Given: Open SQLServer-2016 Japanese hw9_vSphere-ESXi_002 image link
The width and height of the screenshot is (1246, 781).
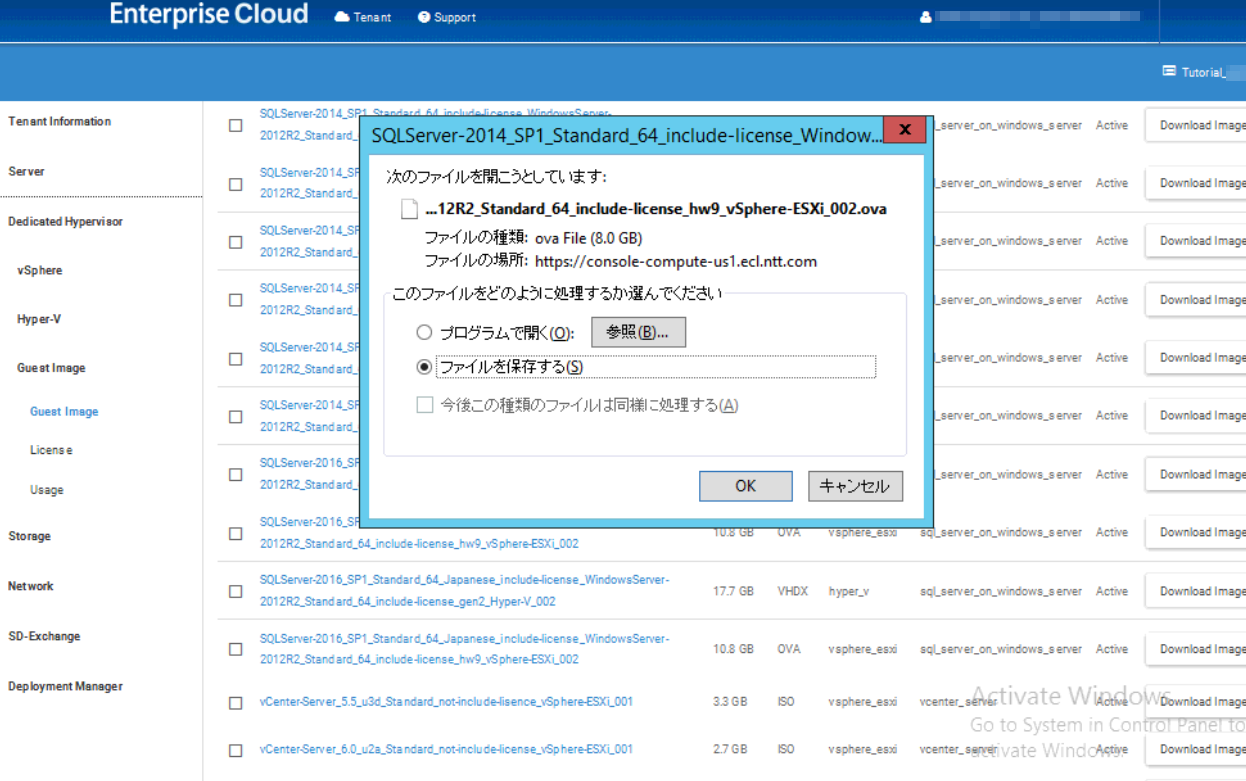Looking at the screenshot, I should tap(465, 649).
